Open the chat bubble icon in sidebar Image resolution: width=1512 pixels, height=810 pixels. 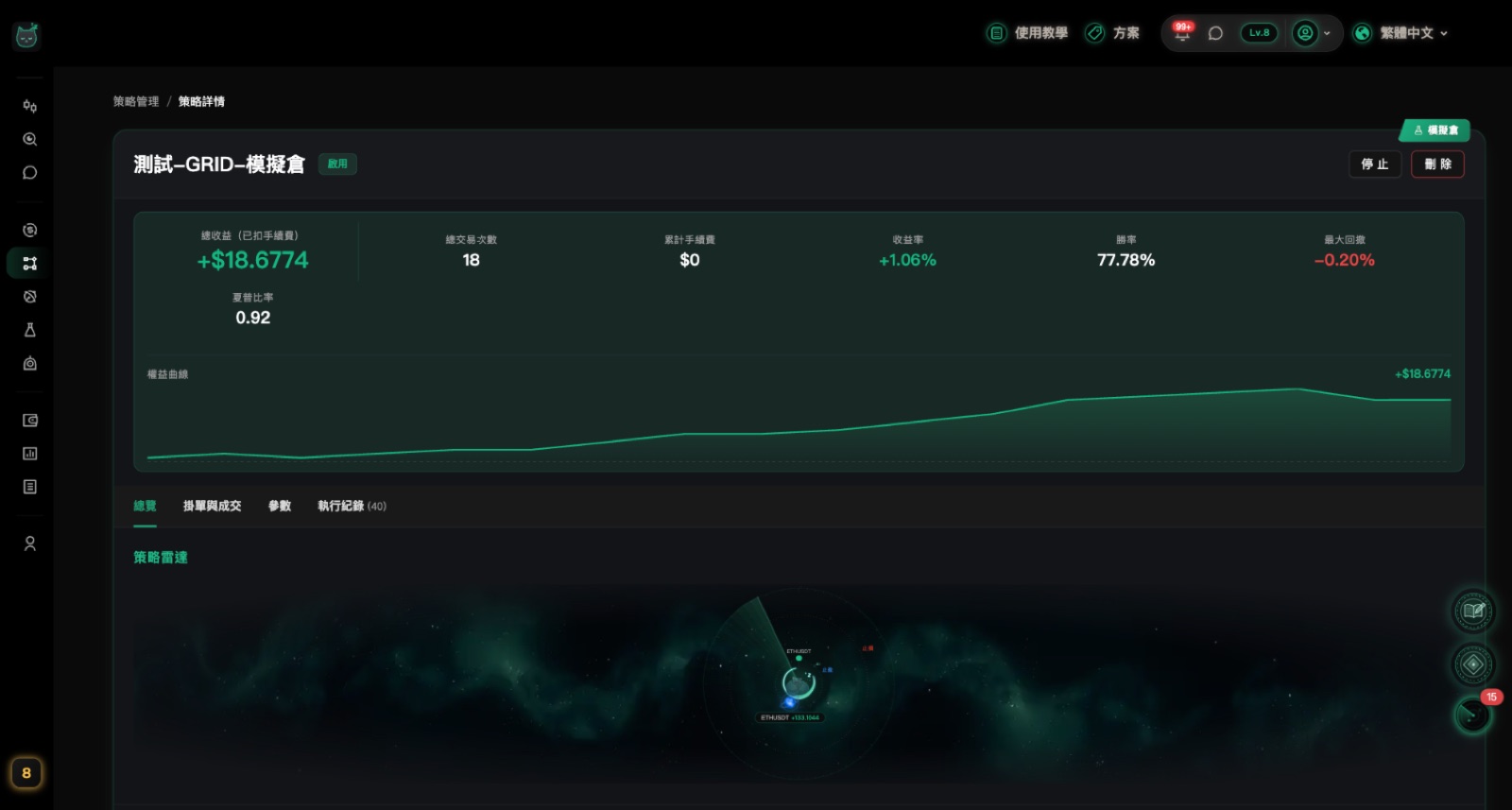30,173
